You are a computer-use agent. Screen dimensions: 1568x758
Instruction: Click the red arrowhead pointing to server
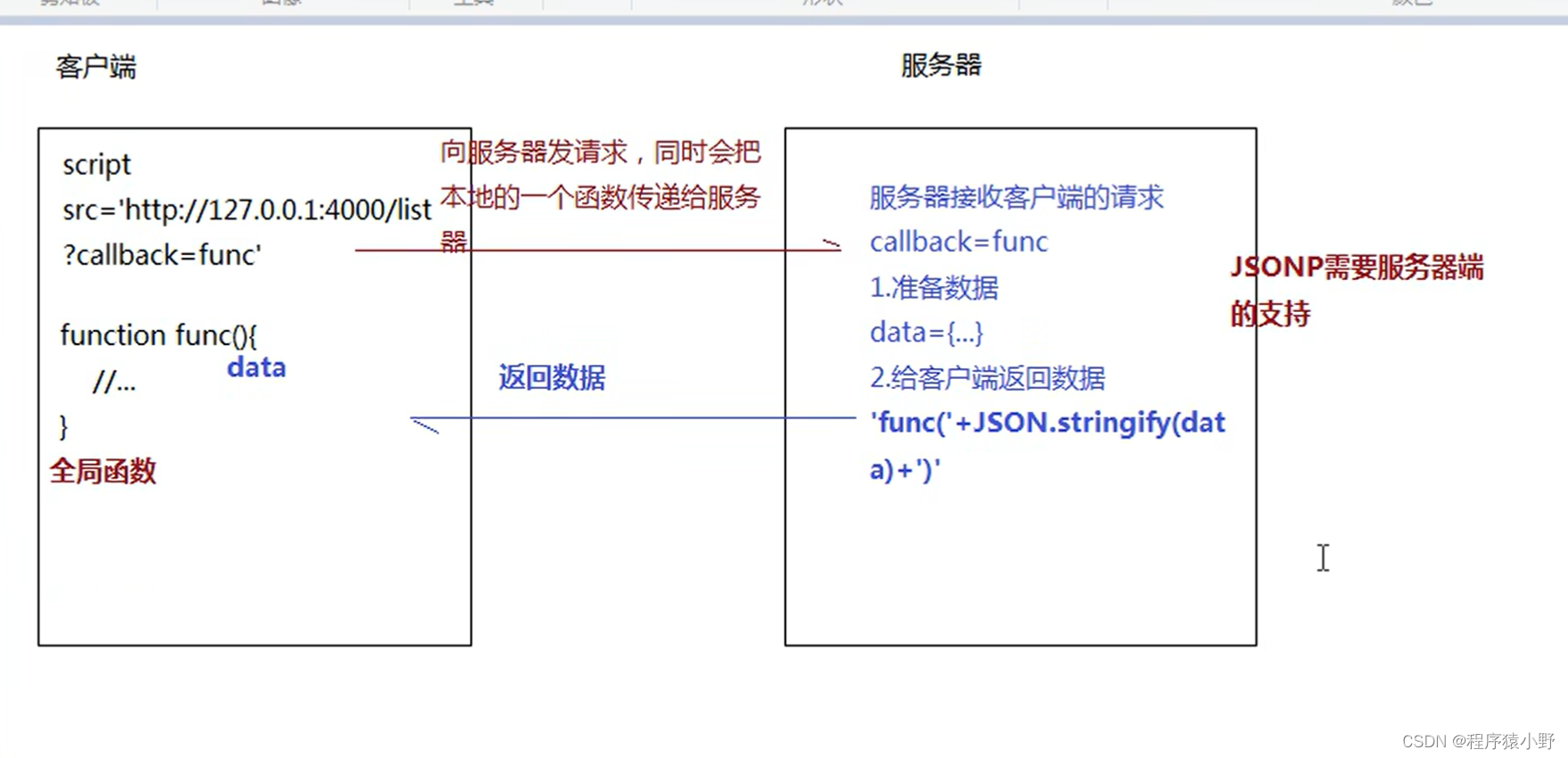coord(832,244)
